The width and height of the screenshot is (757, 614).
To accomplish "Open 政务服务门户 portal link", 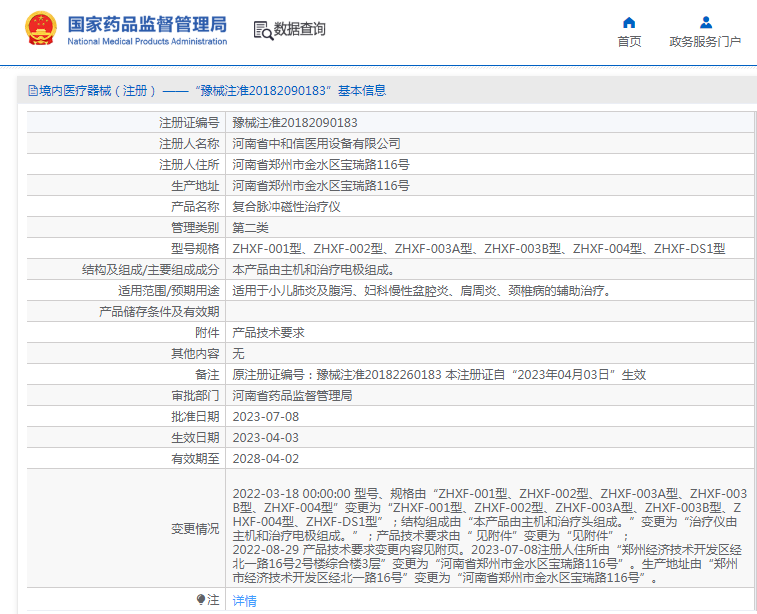I will coord(705,42).
